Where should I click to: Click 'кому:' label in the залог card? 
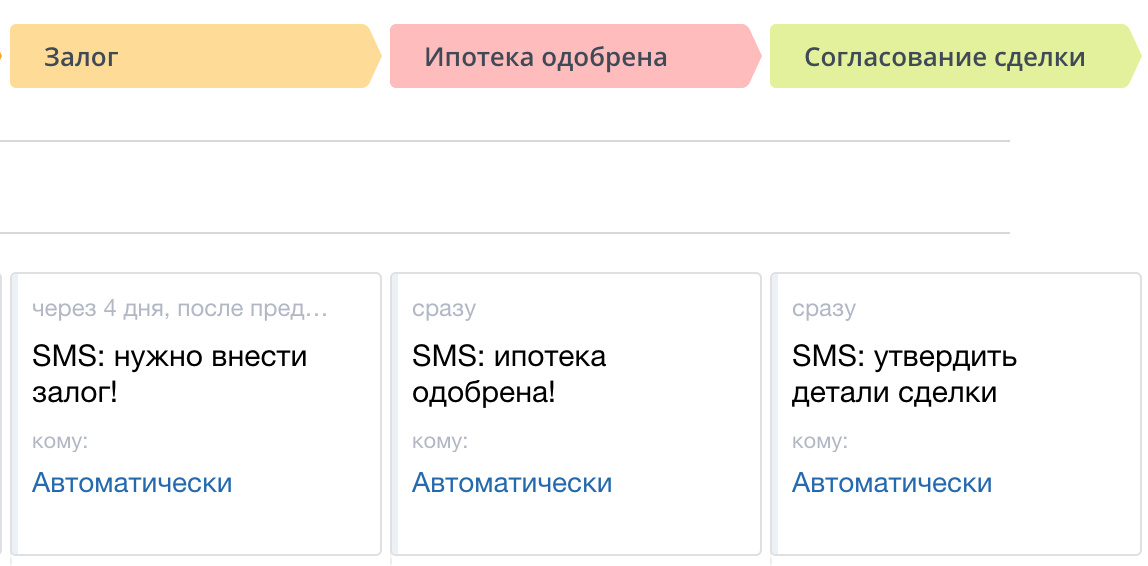(60, 441)
